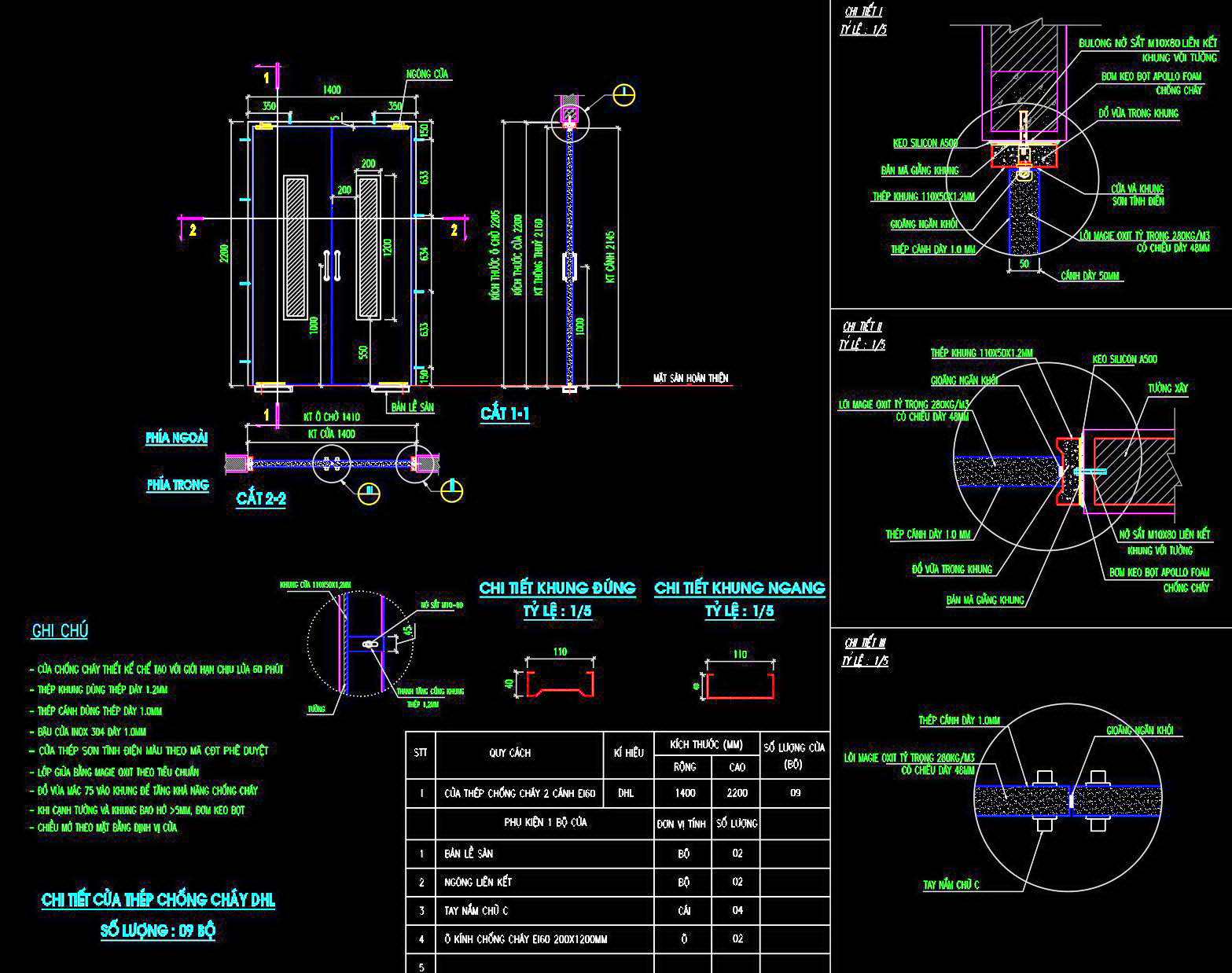Select the top section marker 1
Screen dimensions: 1232x973
coord(267,77)
